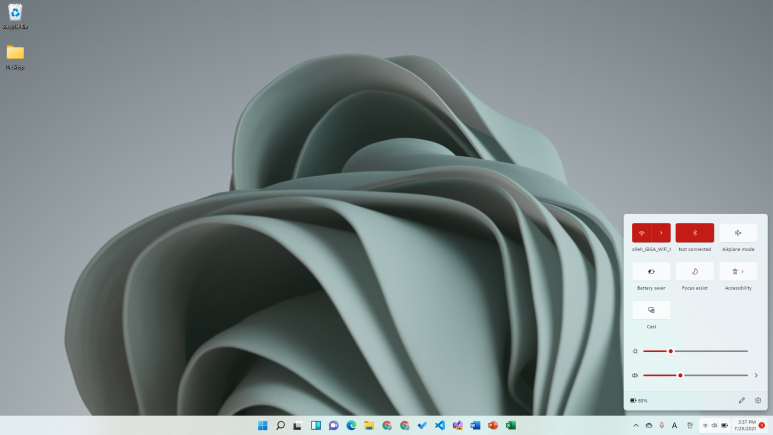Viewport: 773px width, 435px height.
Task: Open Excel from the taskbar
Action: coord(511,425)
